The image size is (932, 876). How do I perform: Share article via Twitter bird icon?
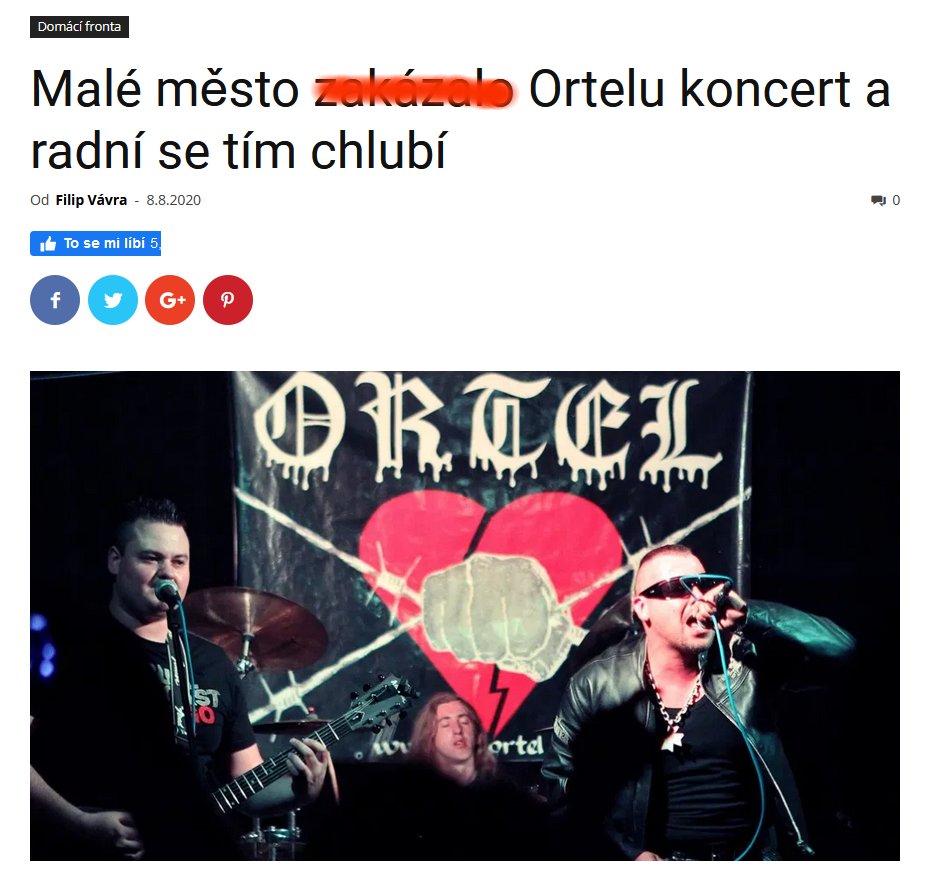[x=113, y=300]
